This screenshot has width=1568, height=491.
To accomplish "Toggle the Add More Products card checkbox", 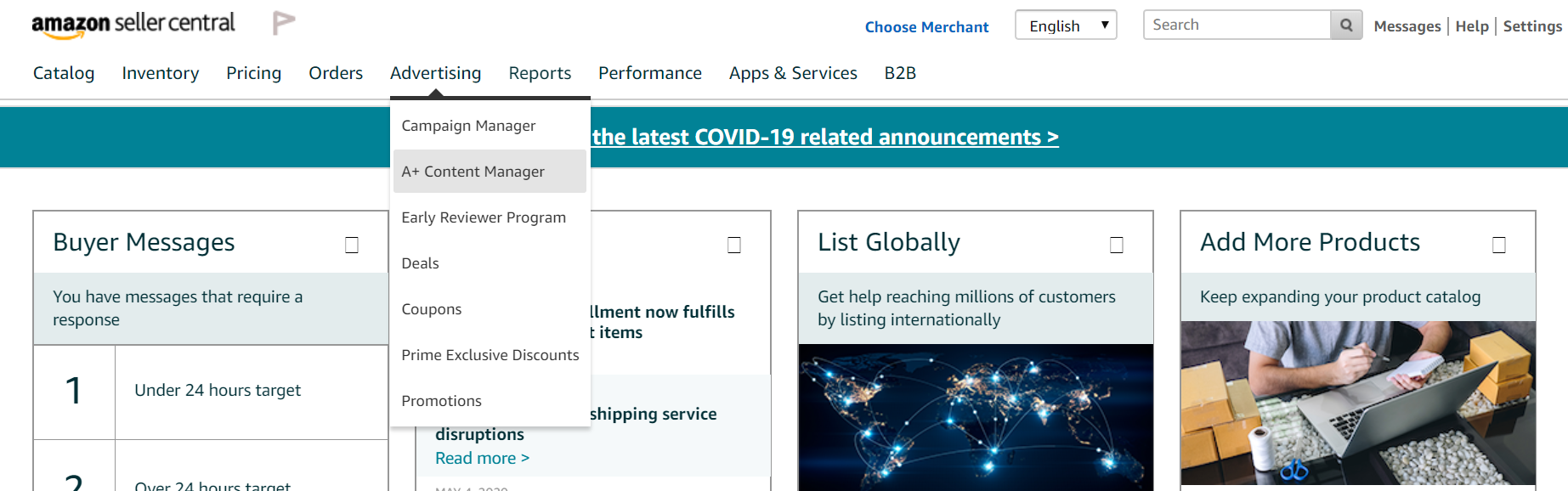I will click(x=1499, y=245).
